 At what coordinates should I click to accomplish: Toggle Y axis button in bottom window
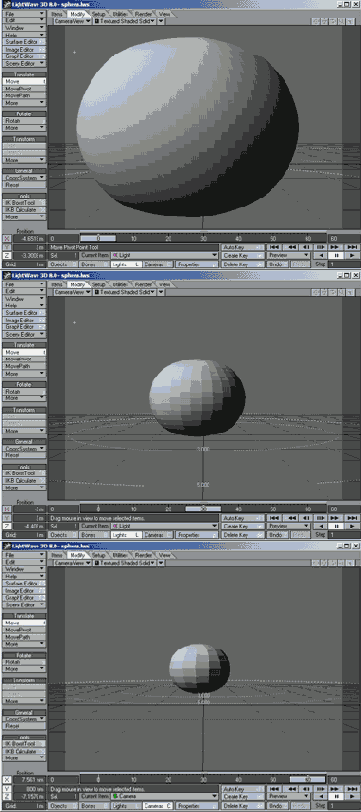6,789
